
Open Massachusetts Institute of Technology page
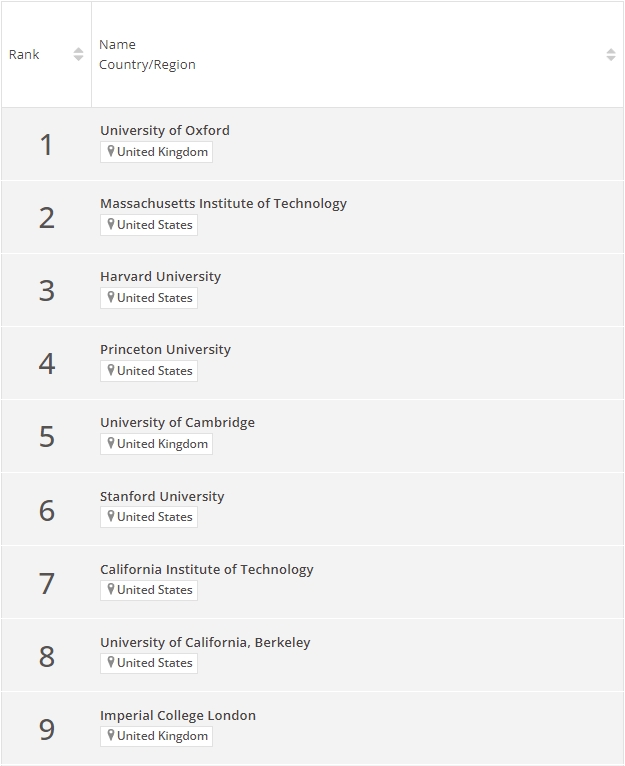223,203
